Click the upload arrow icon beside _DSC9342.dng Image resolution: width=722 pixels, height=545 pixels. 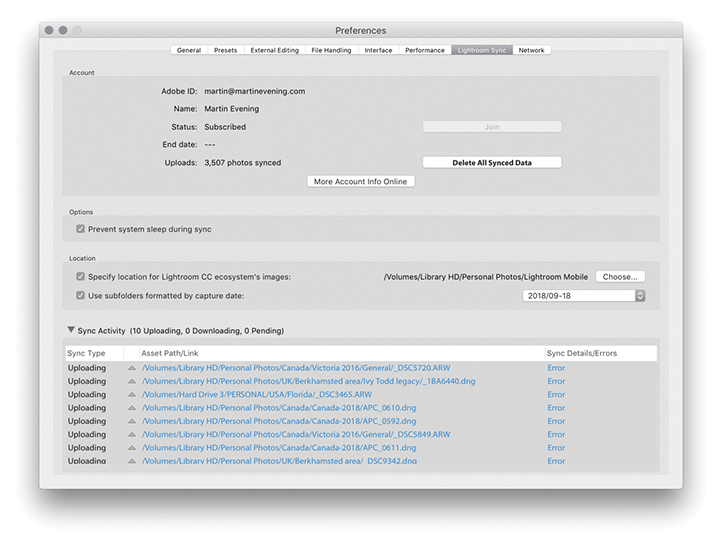(132, 461)
